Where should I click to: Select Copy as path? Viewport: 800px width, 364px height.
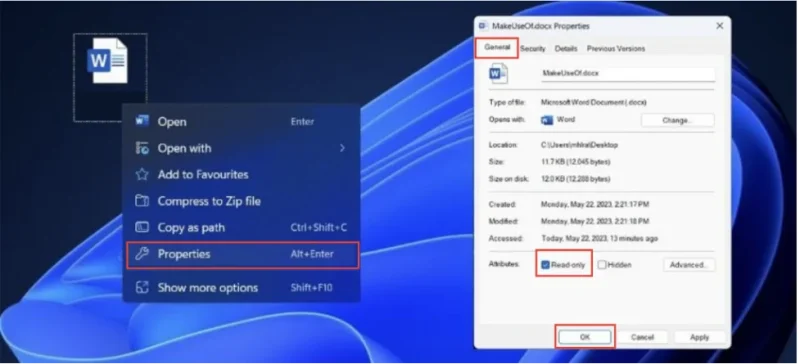coord(242,228)
